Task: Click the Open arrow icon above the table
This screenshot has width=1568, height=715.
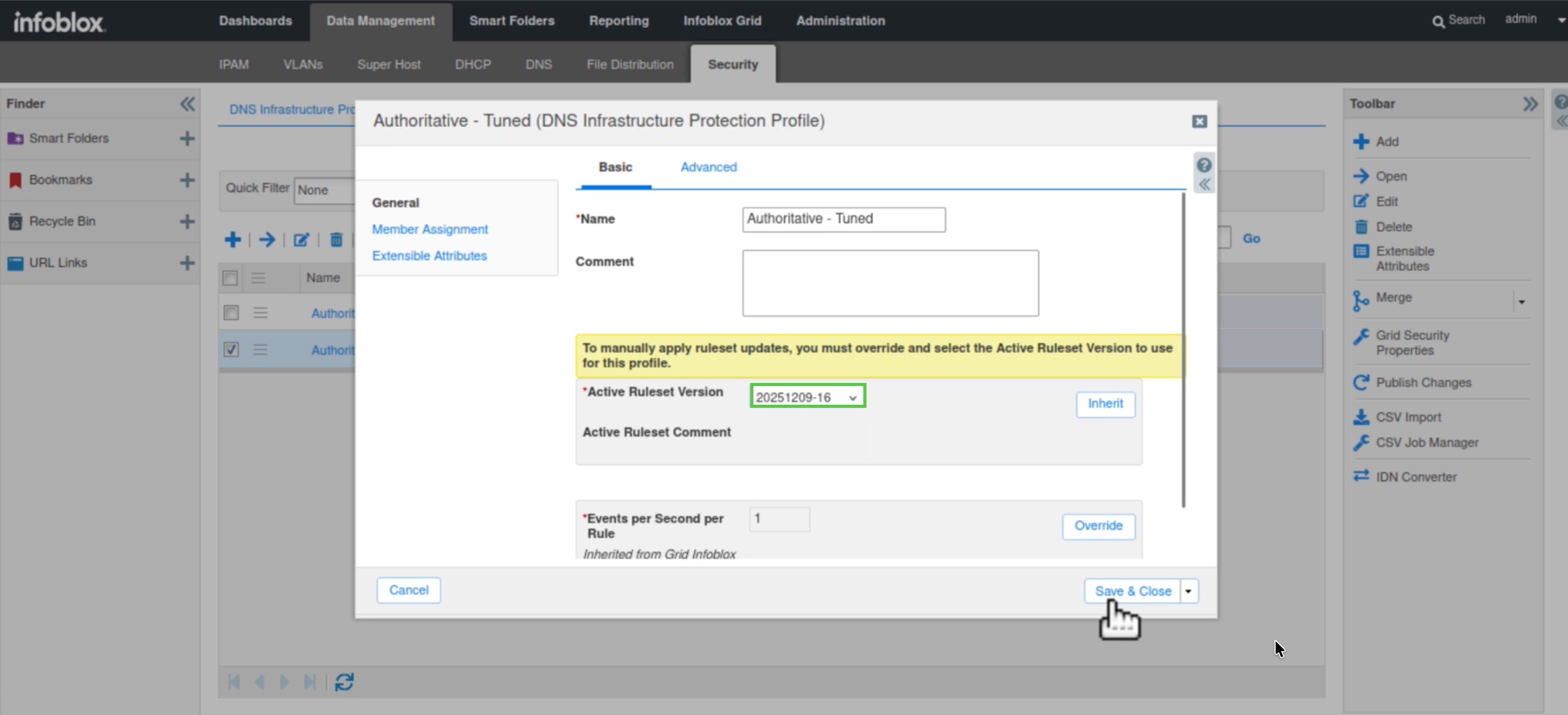Action: (x=267, y=240)
